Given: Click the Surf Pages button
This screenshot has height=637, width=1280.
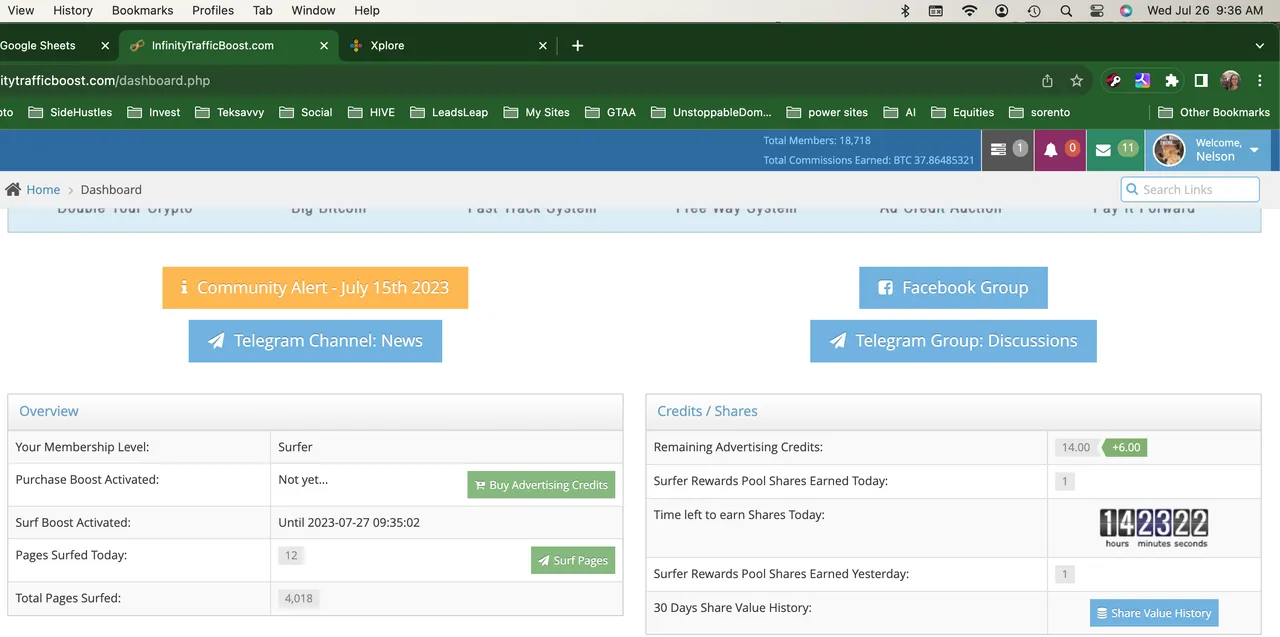Looking at the screenshot, I should click(573, 560).
